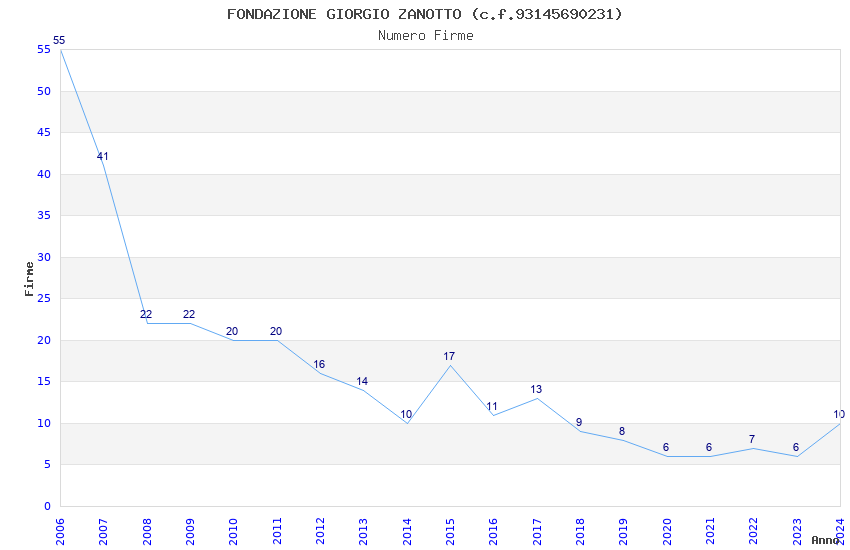Click the x-axis year 2020

click(667, 532)
